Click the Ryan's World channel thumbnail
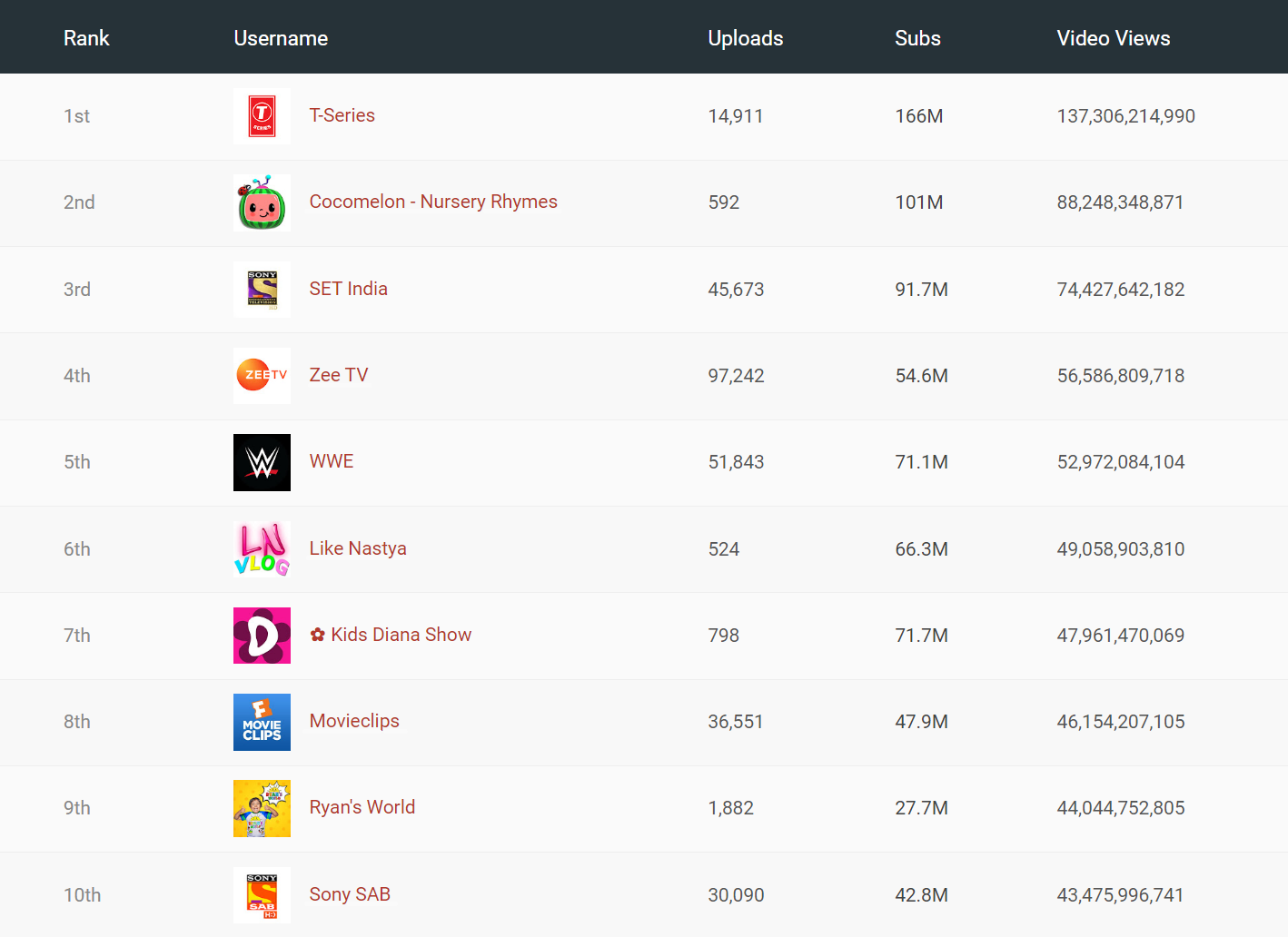Image resolution: width=1288 pixels, height=937 pixels. coord(262,808)
